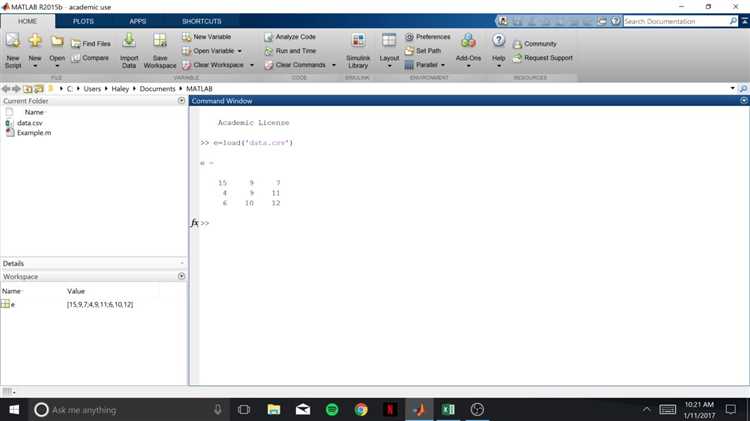Click Find Files
This screenshot has width=750, height=421.
[x=91, y=44]
